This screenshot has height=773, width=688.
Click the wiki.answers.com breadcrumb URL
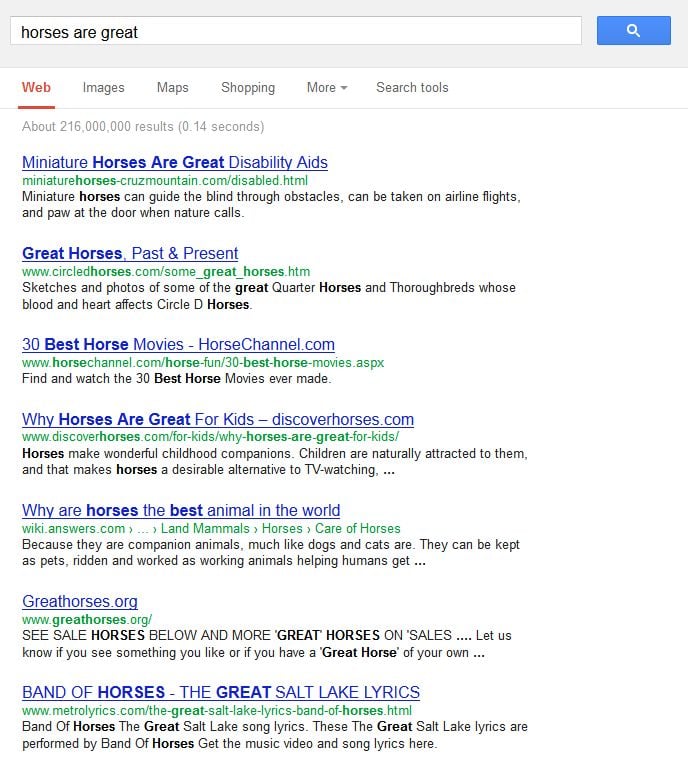73,529
